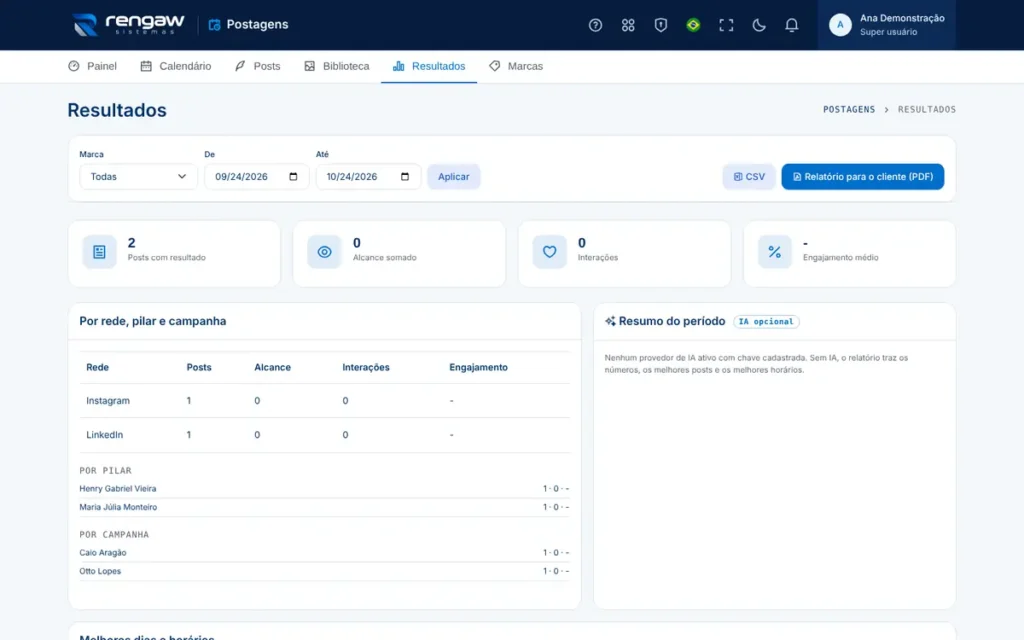The height and width of the screenshot is (640, 1024).
Task: Click Maria Júlia Monteiro pillar row
Action: click(x=325, y=507)
